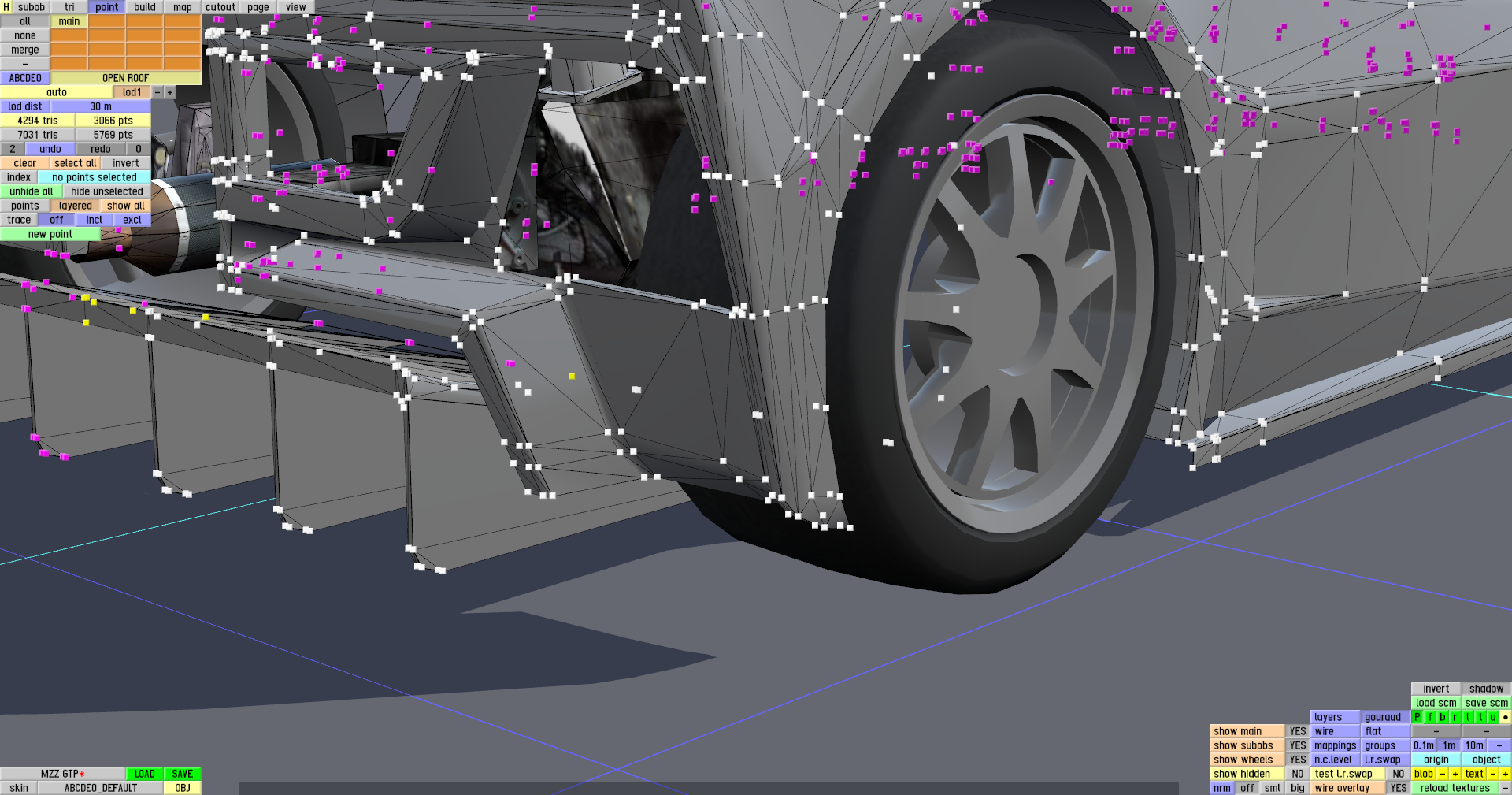Click the ABCDEO object button
This screenshot has height=795, width=1512.
[25, 78]
